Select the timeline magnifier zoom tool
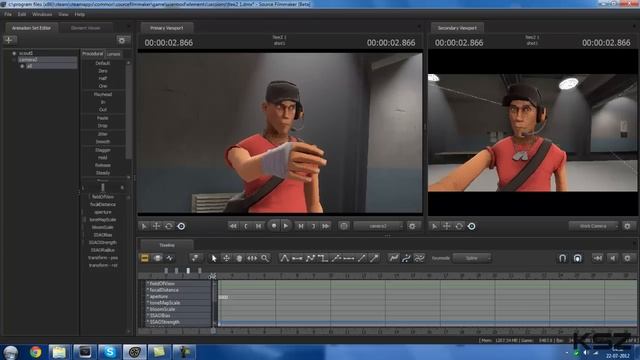Screen dimensions: 640x360 coord(265,258)
